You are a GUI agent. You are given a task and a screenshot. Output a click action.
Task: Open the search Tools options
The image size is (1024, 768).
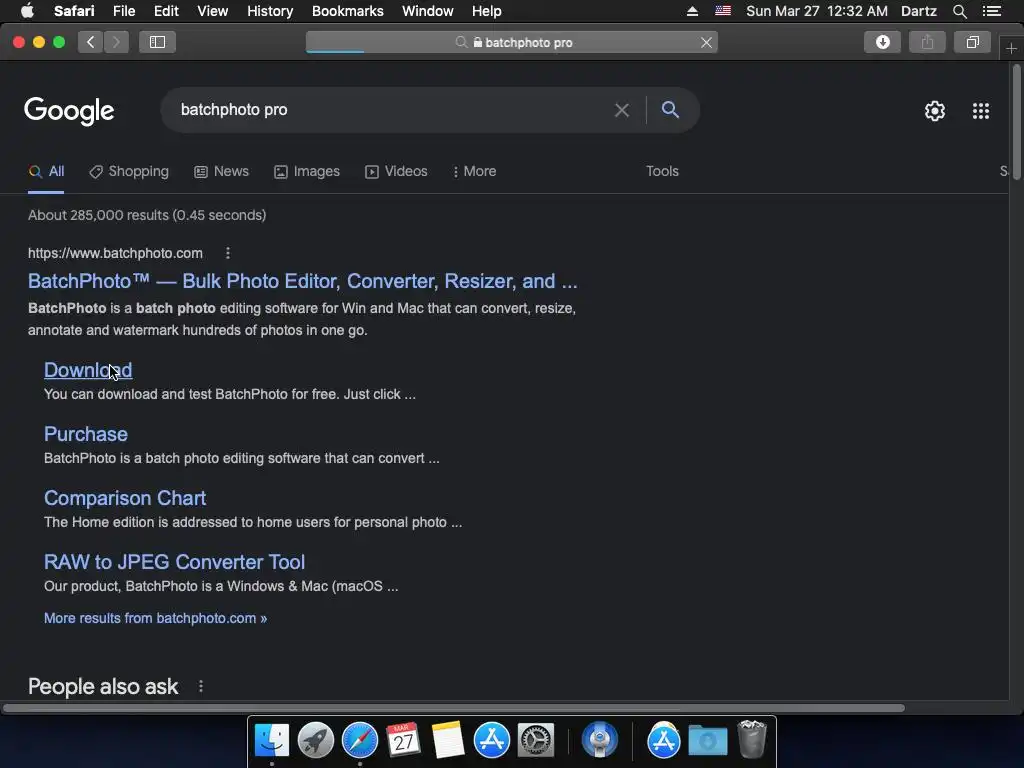[x=662, y=171]
